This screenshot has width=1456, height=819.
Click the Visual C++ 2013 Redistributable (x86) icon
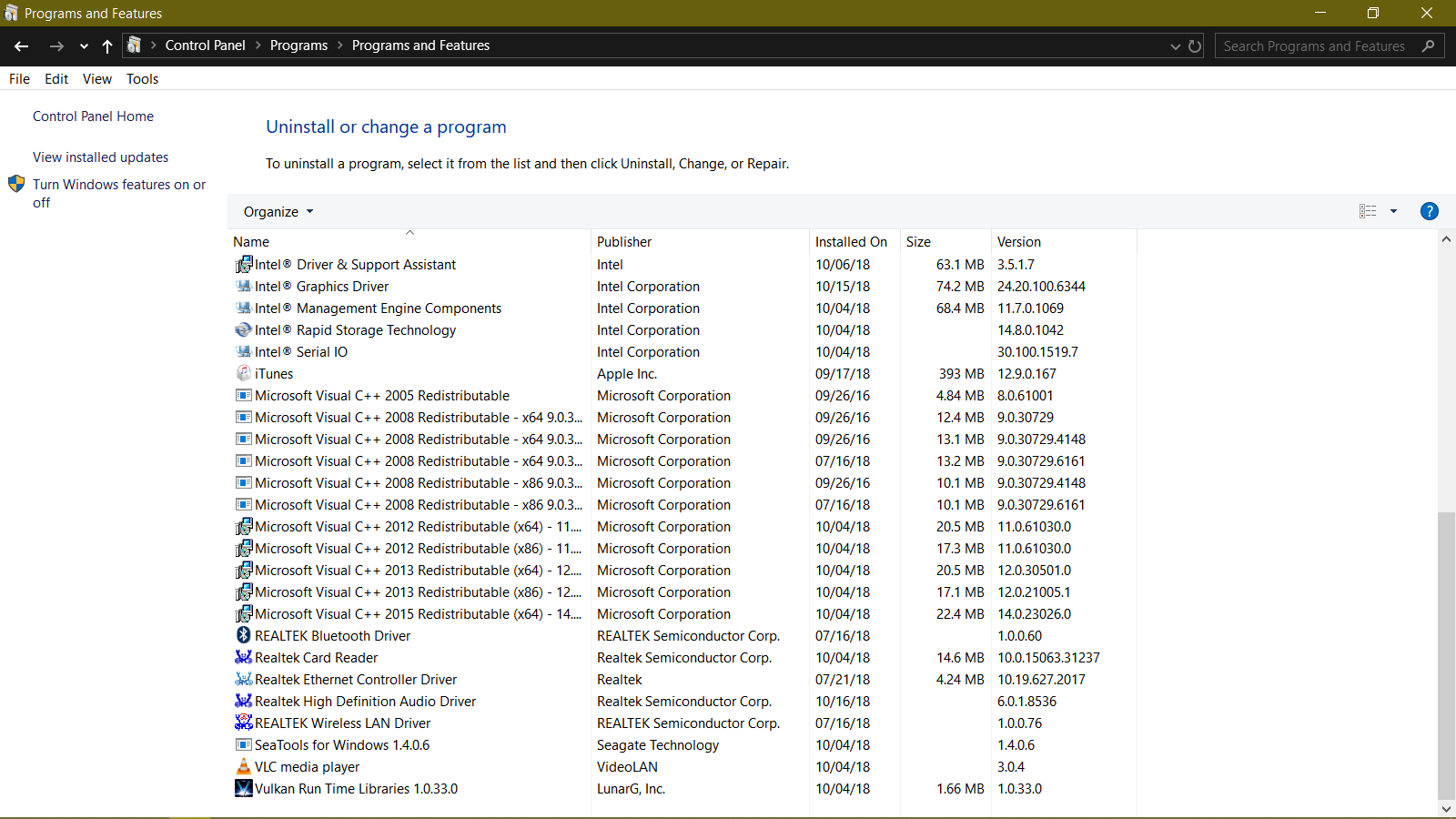(x=244, y=592)
